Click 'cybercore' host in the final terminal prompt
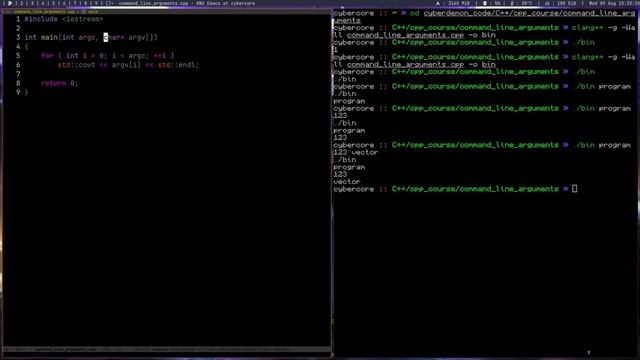 354,189
